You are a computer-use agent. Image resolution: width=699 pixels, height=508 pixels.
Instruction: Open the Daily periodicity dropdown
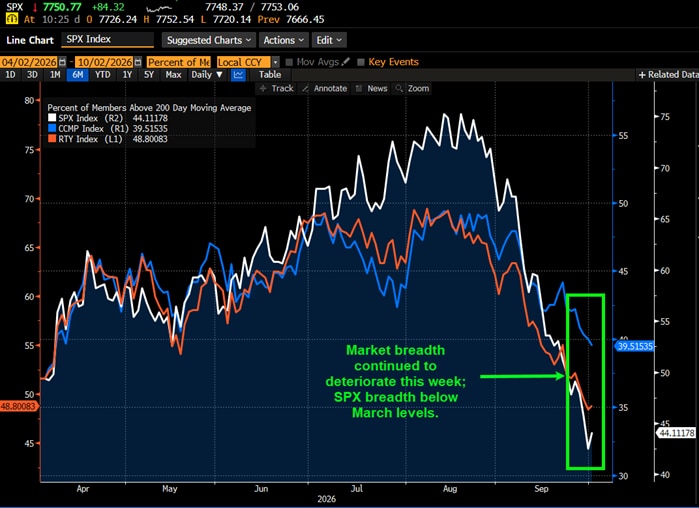point(207,75)
